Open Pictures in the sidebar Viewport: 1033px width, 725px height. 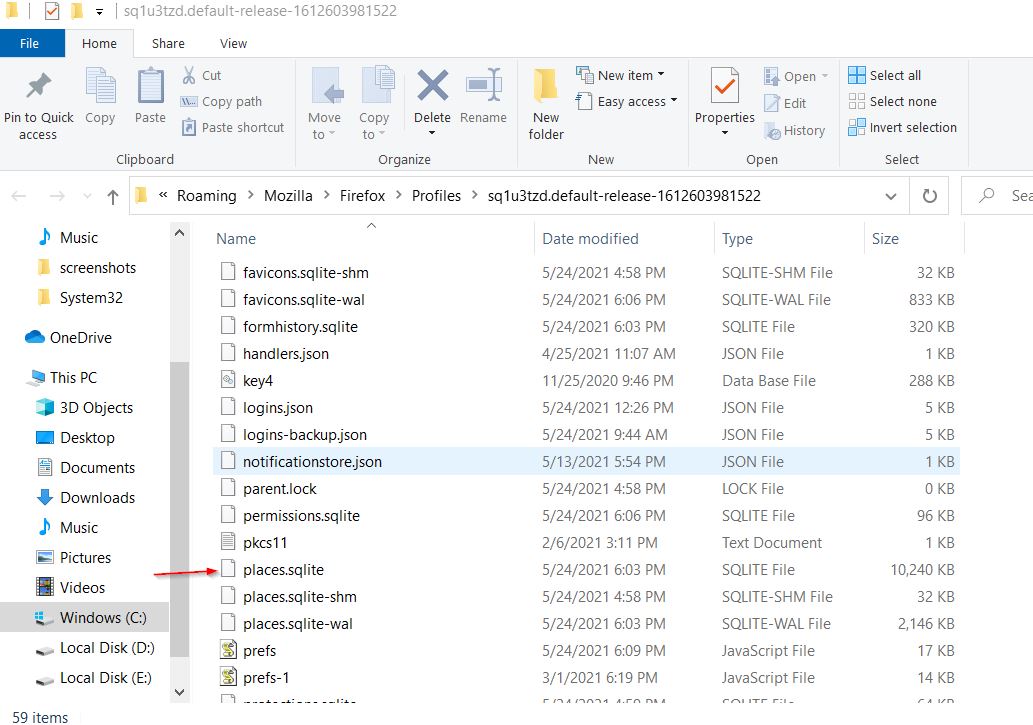74,558
